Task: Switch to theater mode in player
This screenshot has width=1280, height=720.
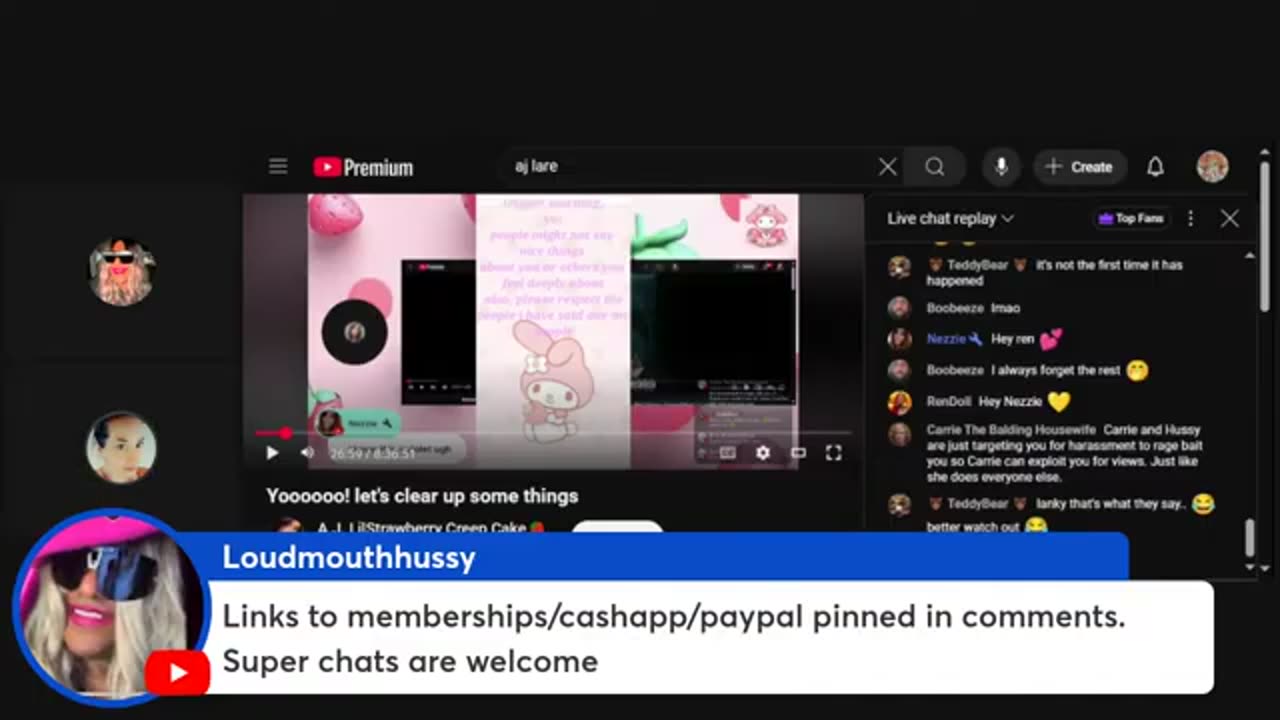Action: pos(798,453)
